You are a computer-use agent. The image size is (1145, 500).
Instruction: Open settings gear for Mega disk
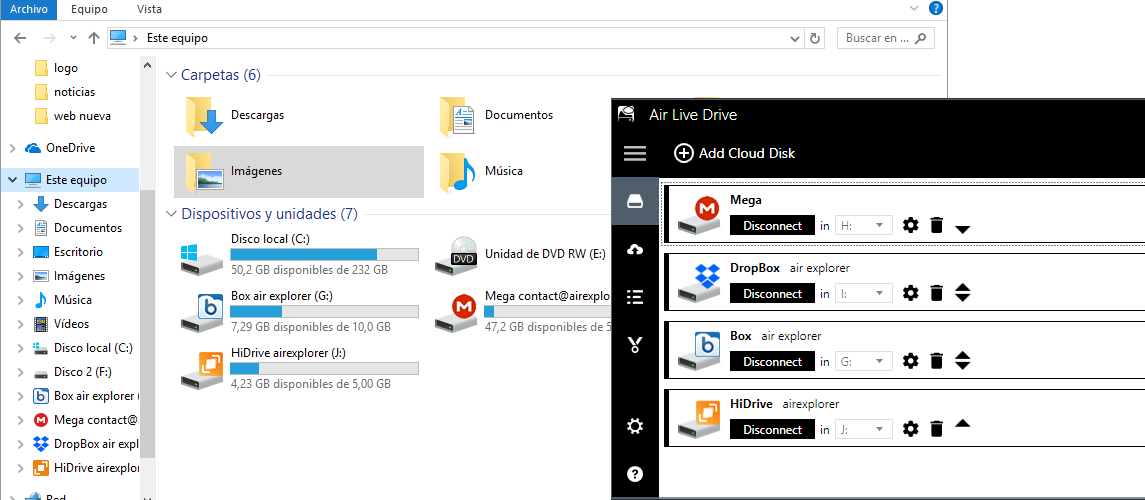pos(910,226)
